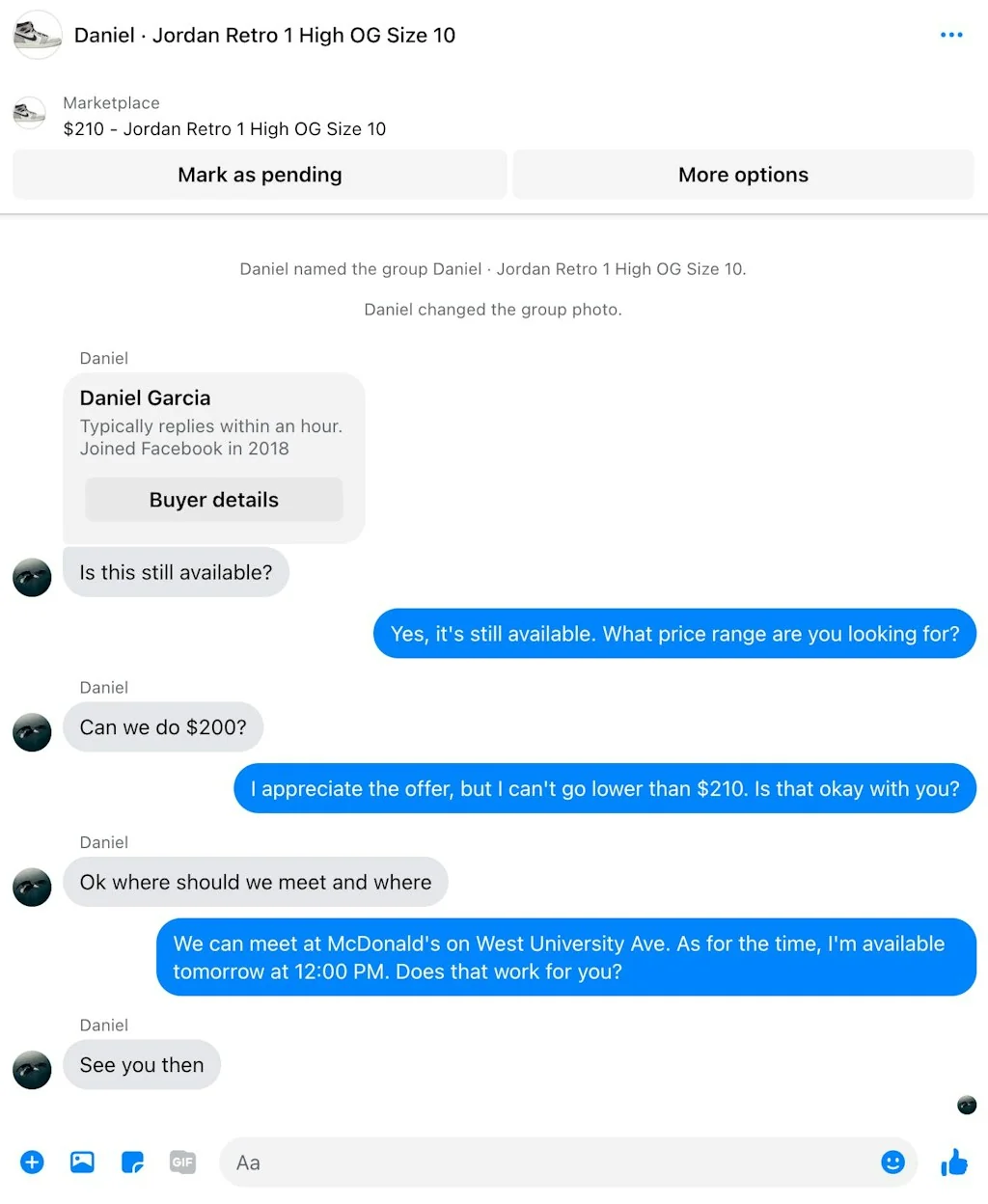Open the group photo changed notice
The width and height of the screenshot is (988, 1204).
(x=493, y=309)
